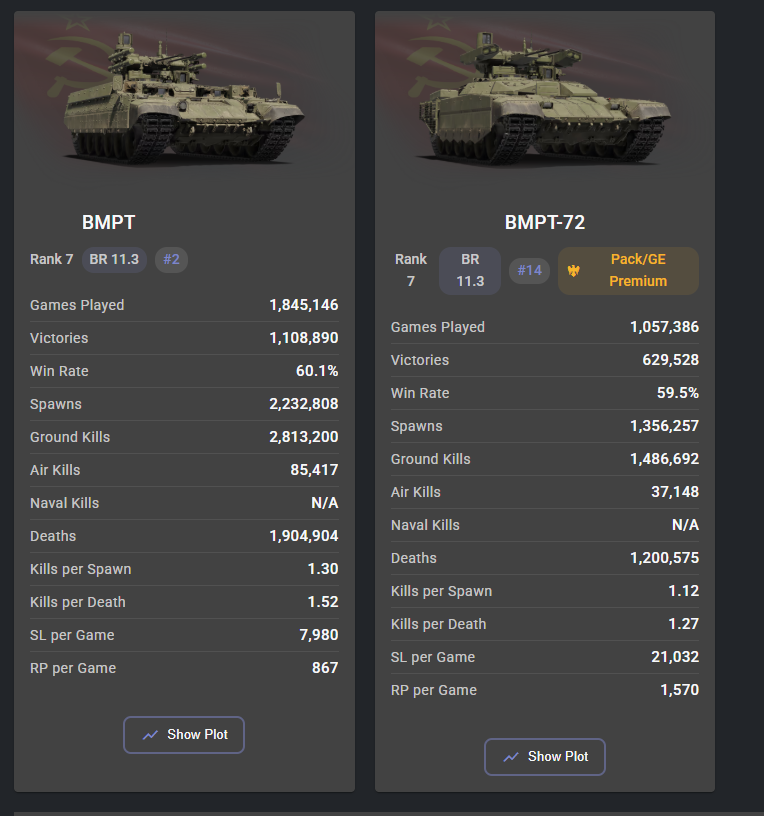Image resolution: width=764 pixels, height=816 pixels.
Task: Select BMPT's Win Rate value 60.1%
Action: [318, 371]
